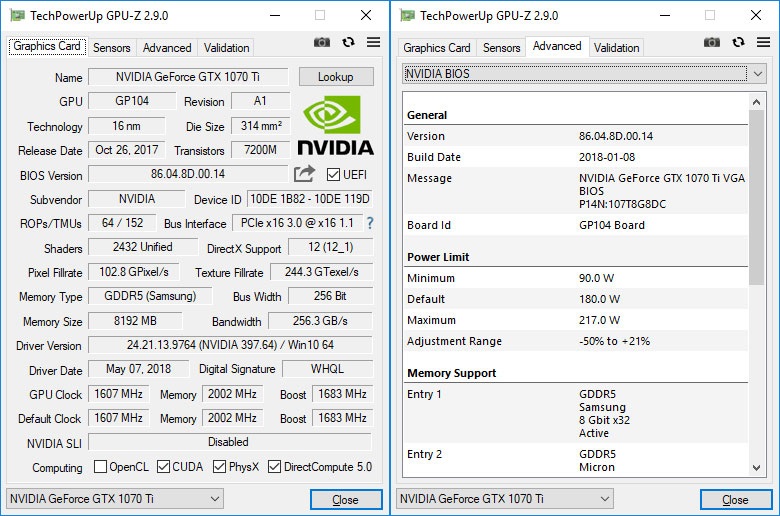Click the Close button in the left window

coord(346,500)
